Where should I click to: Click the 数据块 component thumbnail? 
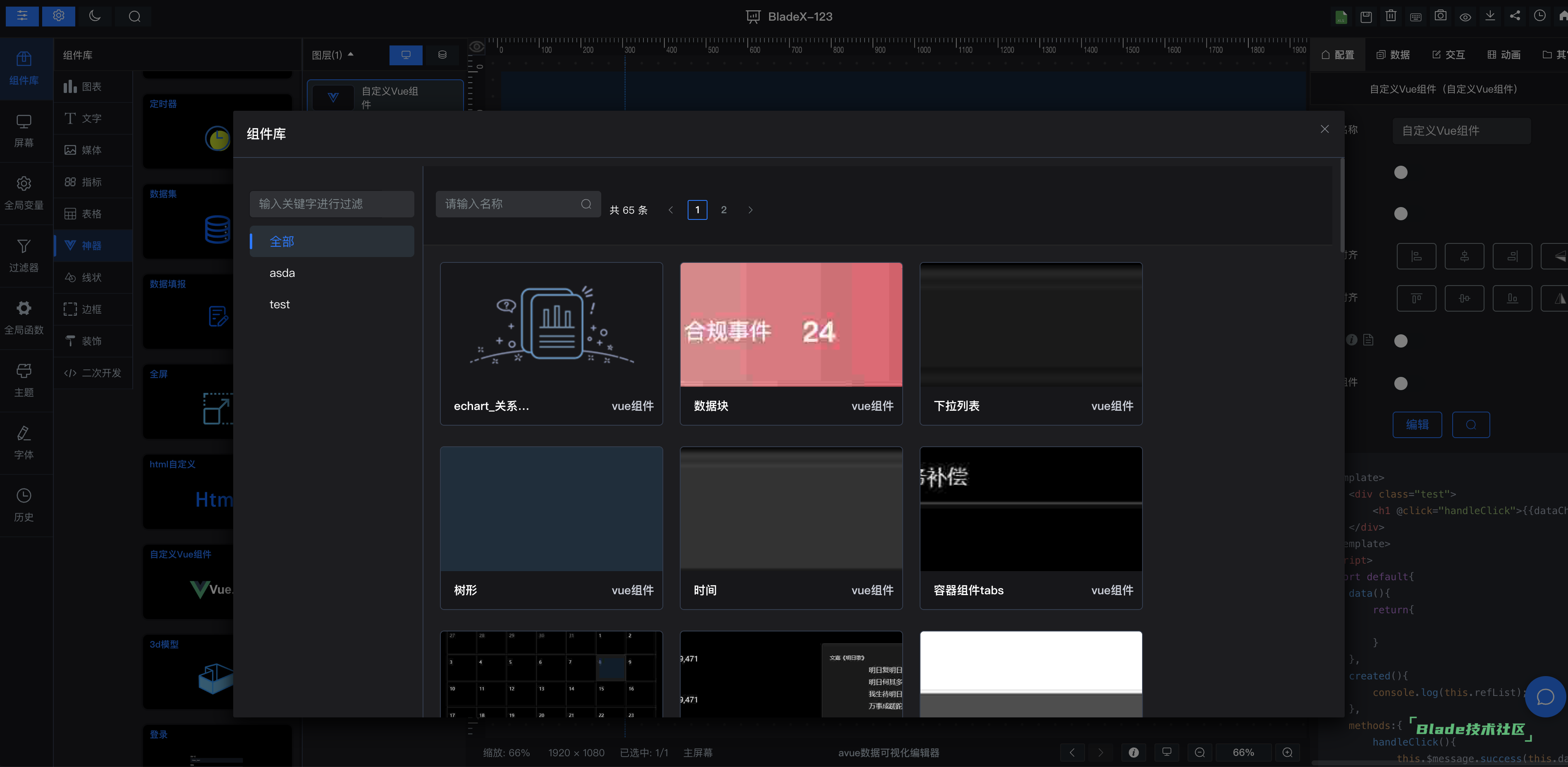[791, 324]
